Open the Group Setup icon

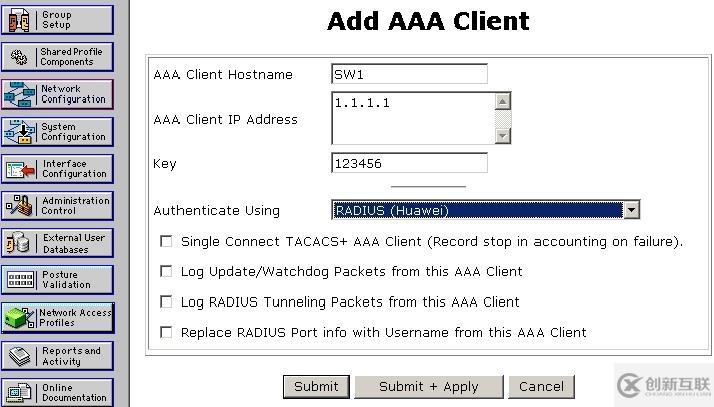coord(20,20)
